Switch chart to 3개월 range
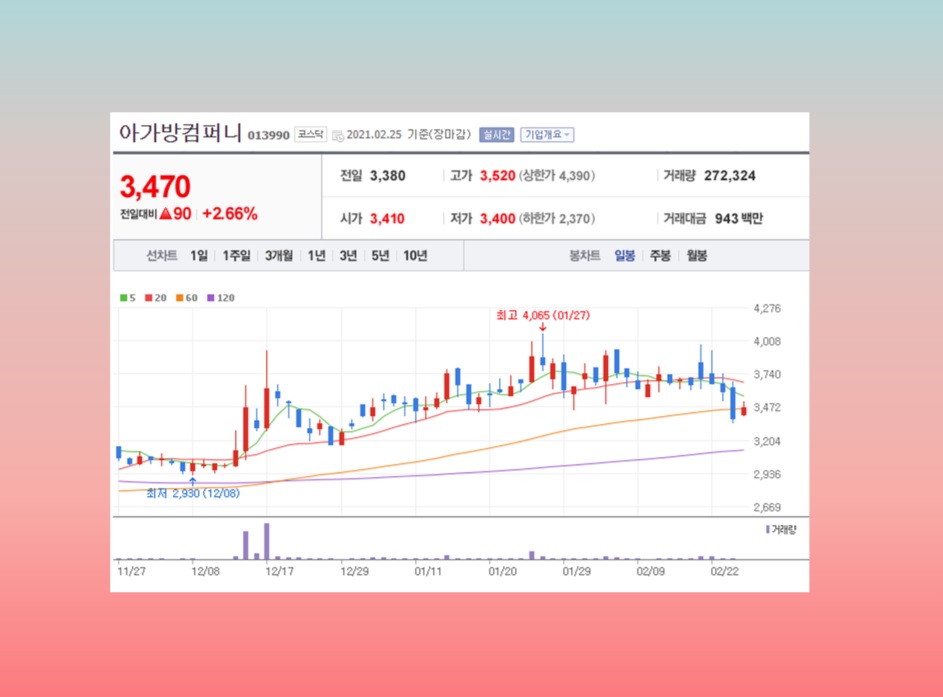The height and width of the screenshot is (697, 943). [x=279, y=256]
